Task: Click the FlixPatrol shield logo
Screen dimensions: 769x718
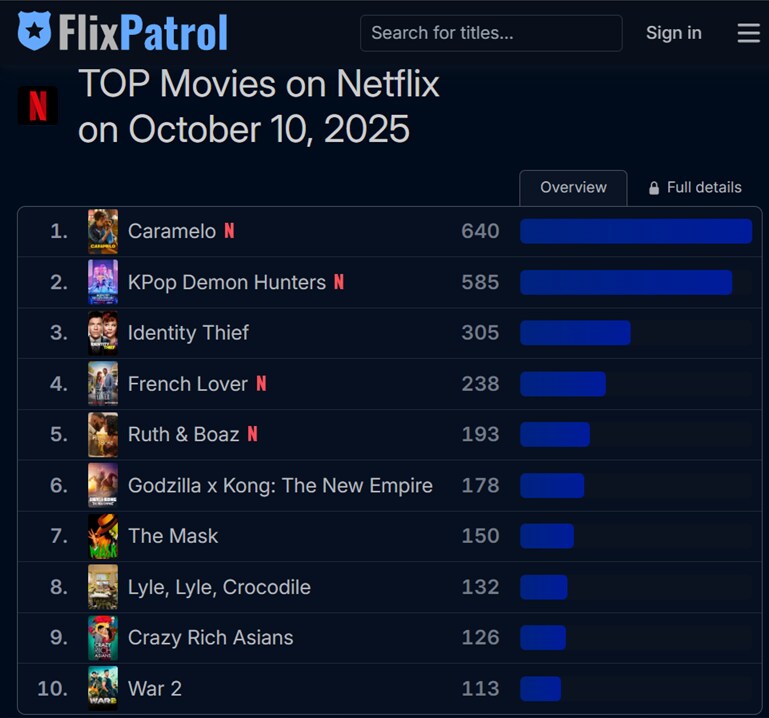Action: [x=35, y=32]
